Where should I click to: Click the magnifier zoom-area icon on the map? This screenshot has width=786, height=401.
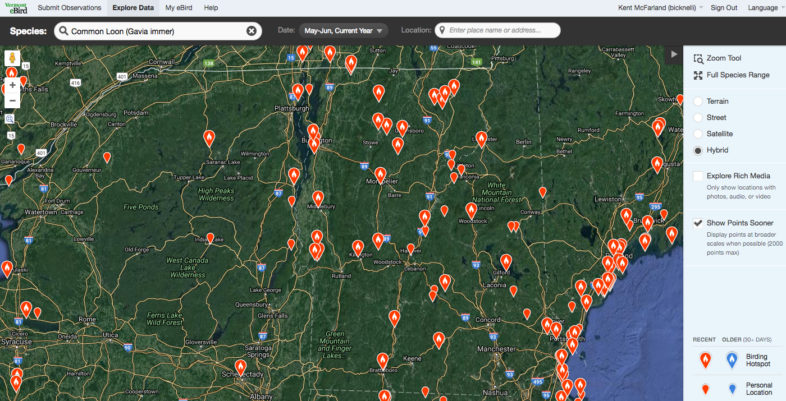pyautogui.click(x=10, y=119)
